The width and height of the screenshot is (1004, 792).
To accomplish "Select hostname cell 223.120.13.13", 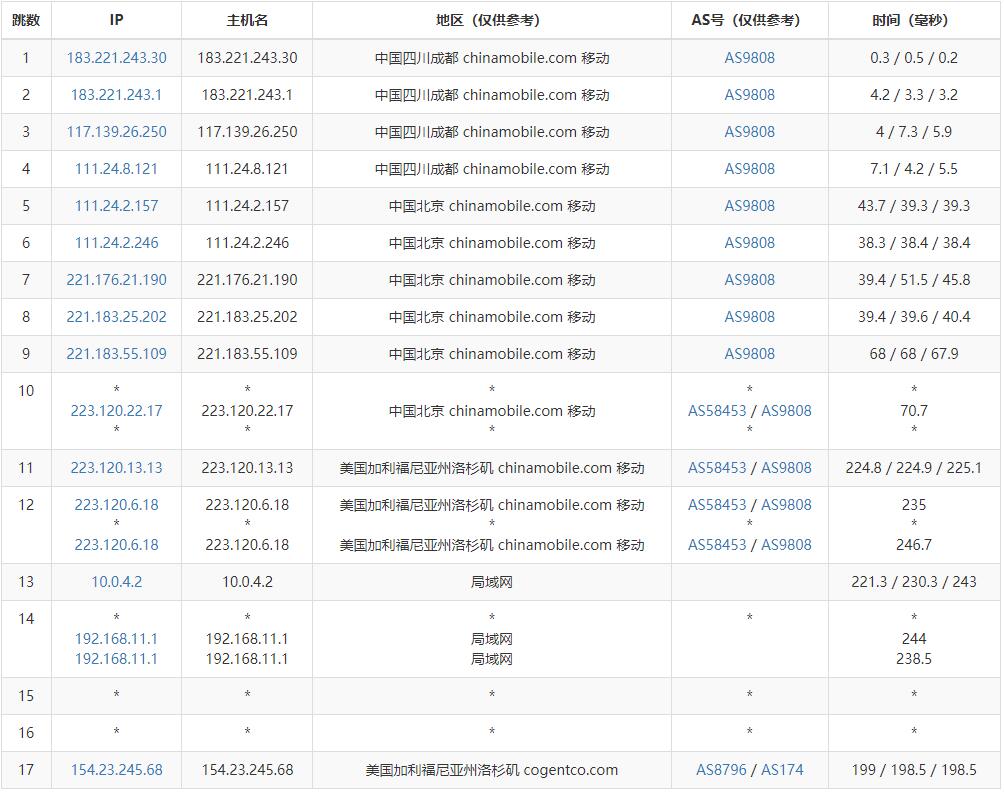I will [x=247, y=468].
